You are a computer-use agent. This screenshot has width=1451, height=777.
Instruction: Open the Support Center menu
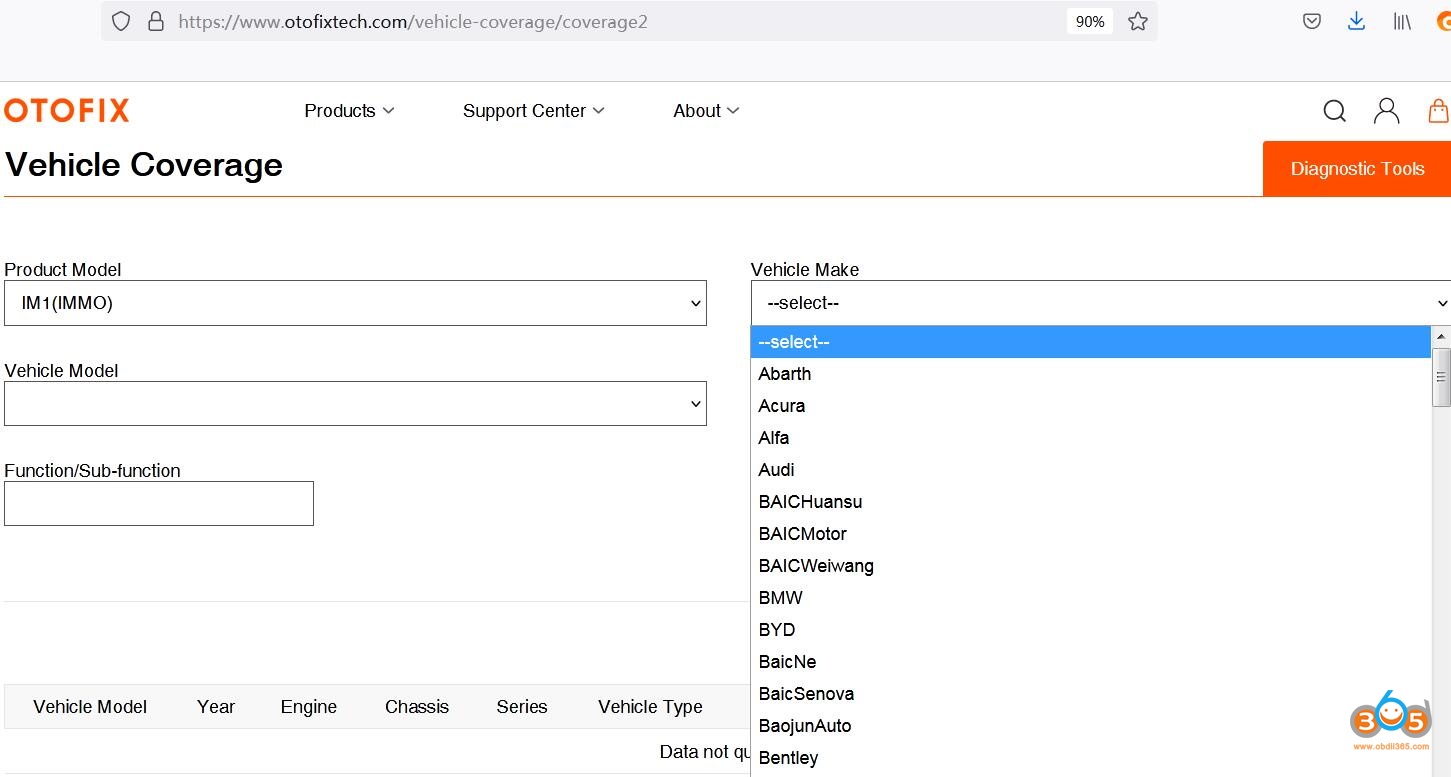tap(533, 111)
